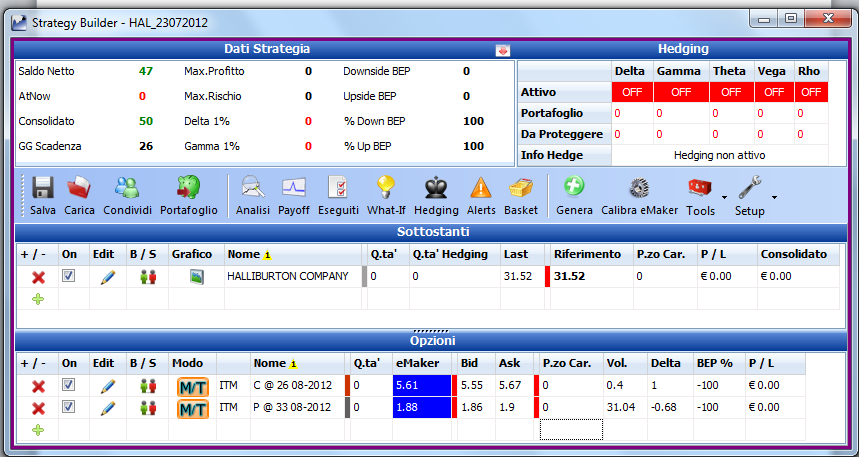Select blue eMaker cell showing 5.61
Viewport: 859px width, 457px height.
[421, 385]
